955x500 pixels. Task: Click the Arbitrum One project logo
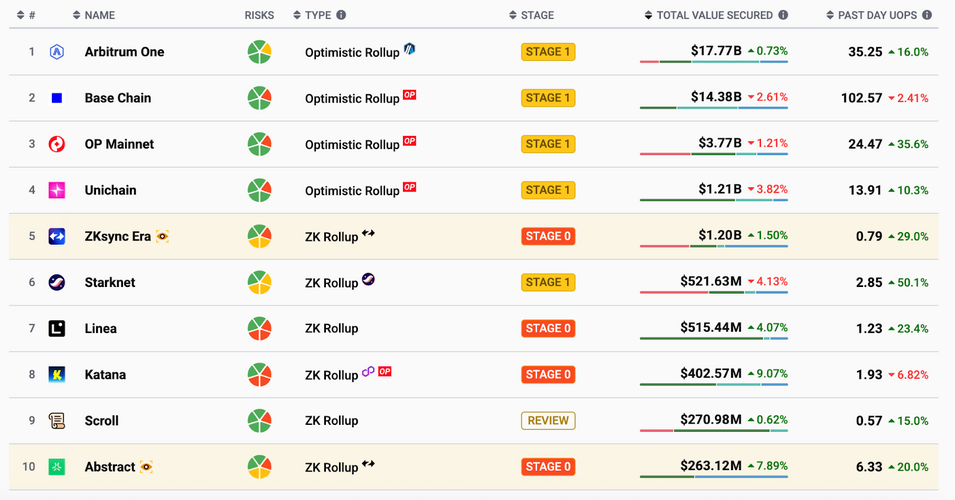click(x=57, y=52)
